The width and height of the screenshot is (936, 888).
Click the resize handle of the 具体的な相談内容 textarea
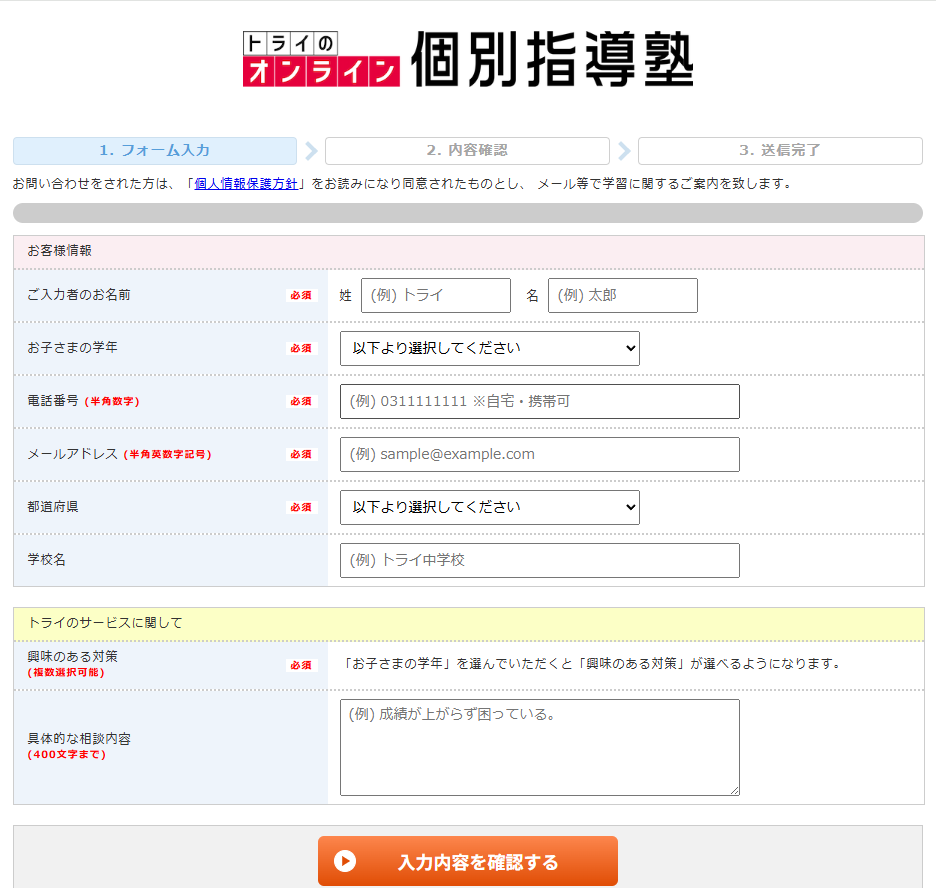[734, 790]
